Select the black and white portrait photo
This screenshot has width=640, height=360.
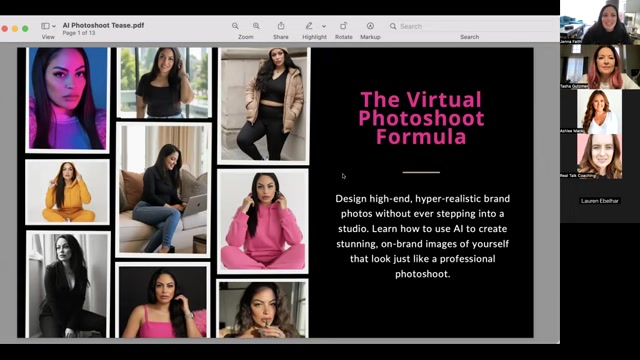point(68,284)
